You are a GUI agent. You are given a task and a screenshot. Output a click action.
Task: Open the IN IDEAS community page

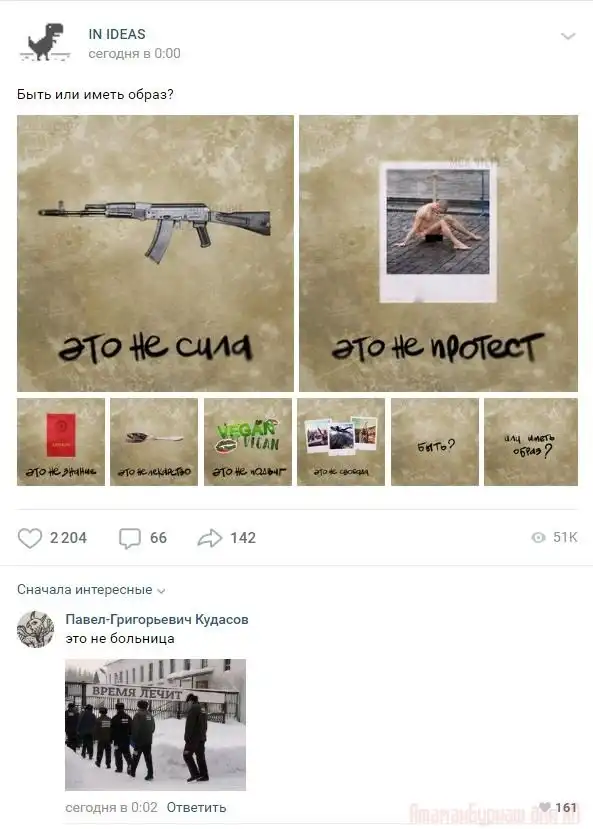pos(117,34)
